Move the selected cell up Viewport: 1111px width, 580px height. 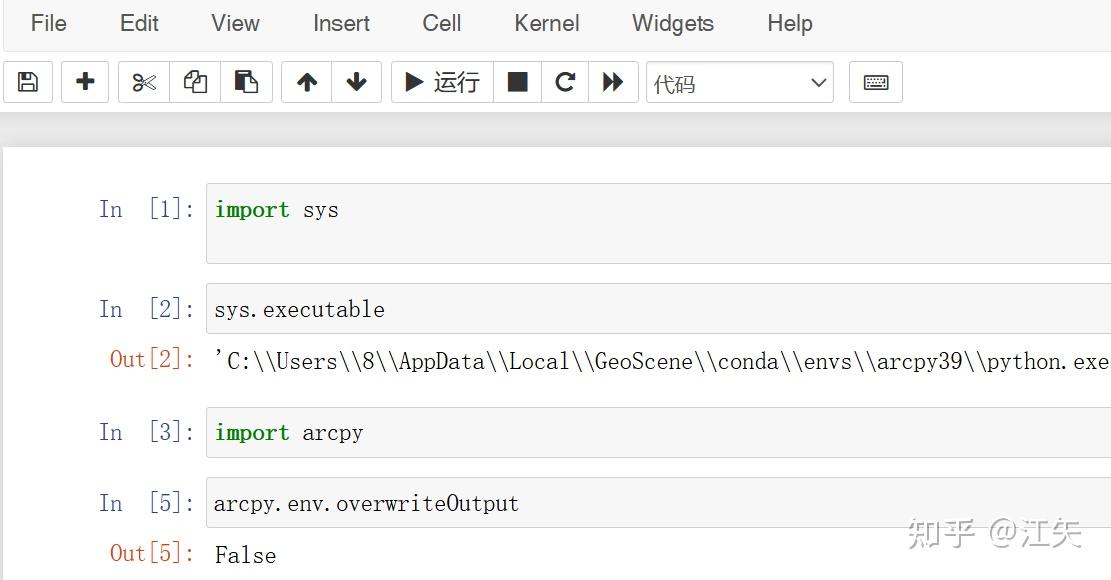[x=307, y=82]
